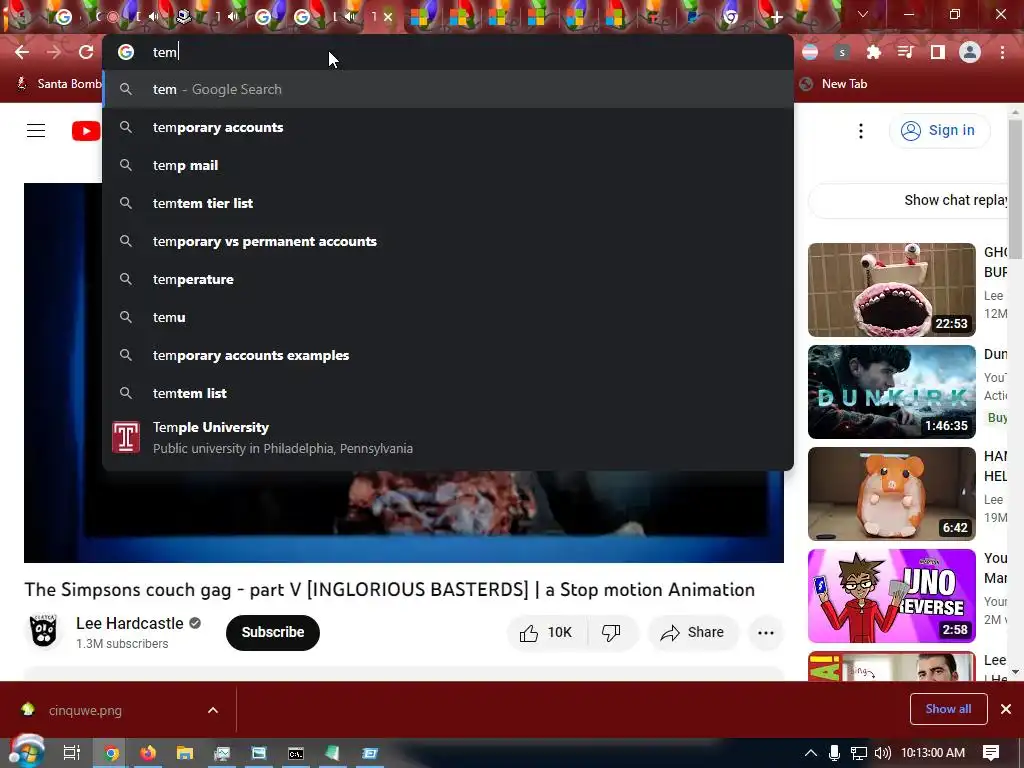This screenshot has width=1024, height=768.
Task: Like the video with 10K thumbs-up
Action: pos(547,632)
